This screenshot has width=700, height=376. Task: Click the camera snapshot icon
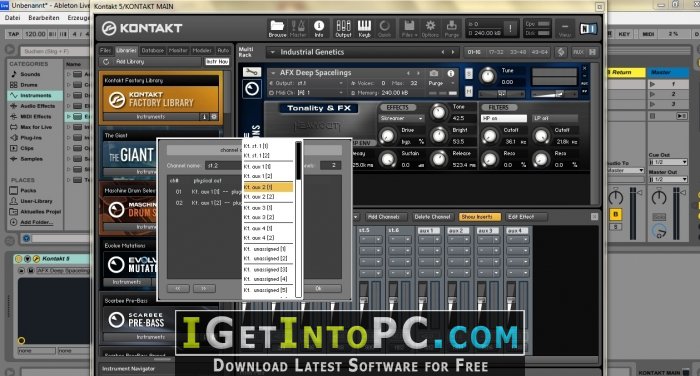pyautogui.click(x=433, y=73)
